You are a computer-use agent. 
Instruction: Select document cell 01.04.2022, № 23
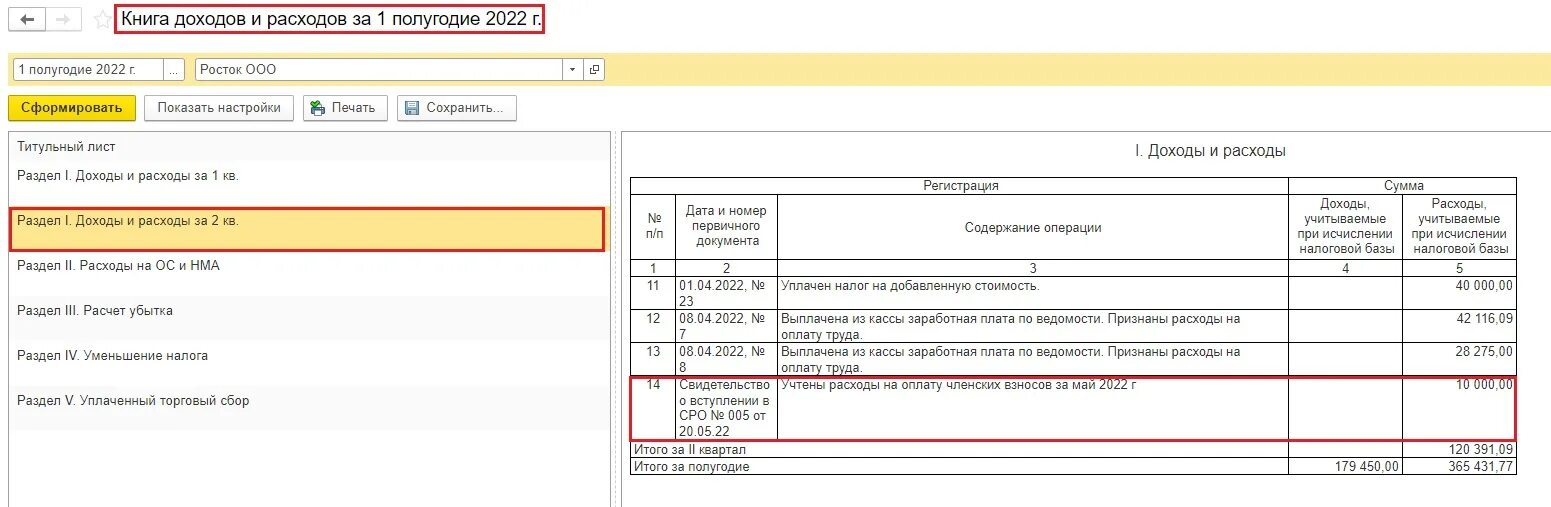coord(727,292)
